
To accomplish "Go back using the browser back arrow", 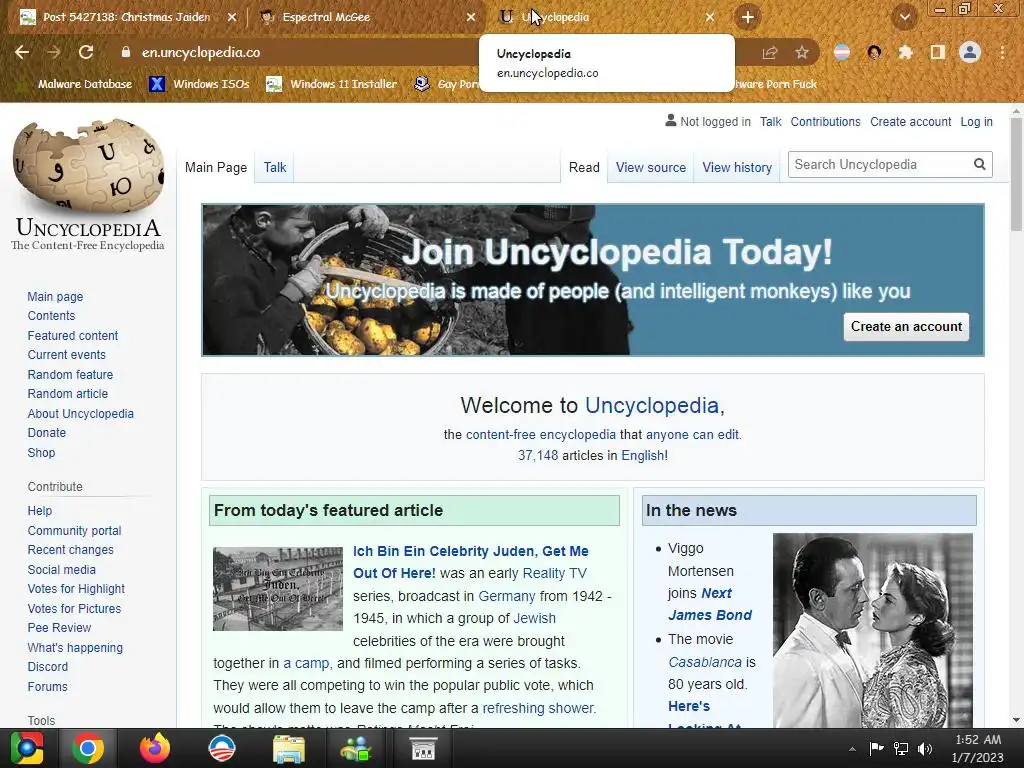I will [x=22, y=52].
